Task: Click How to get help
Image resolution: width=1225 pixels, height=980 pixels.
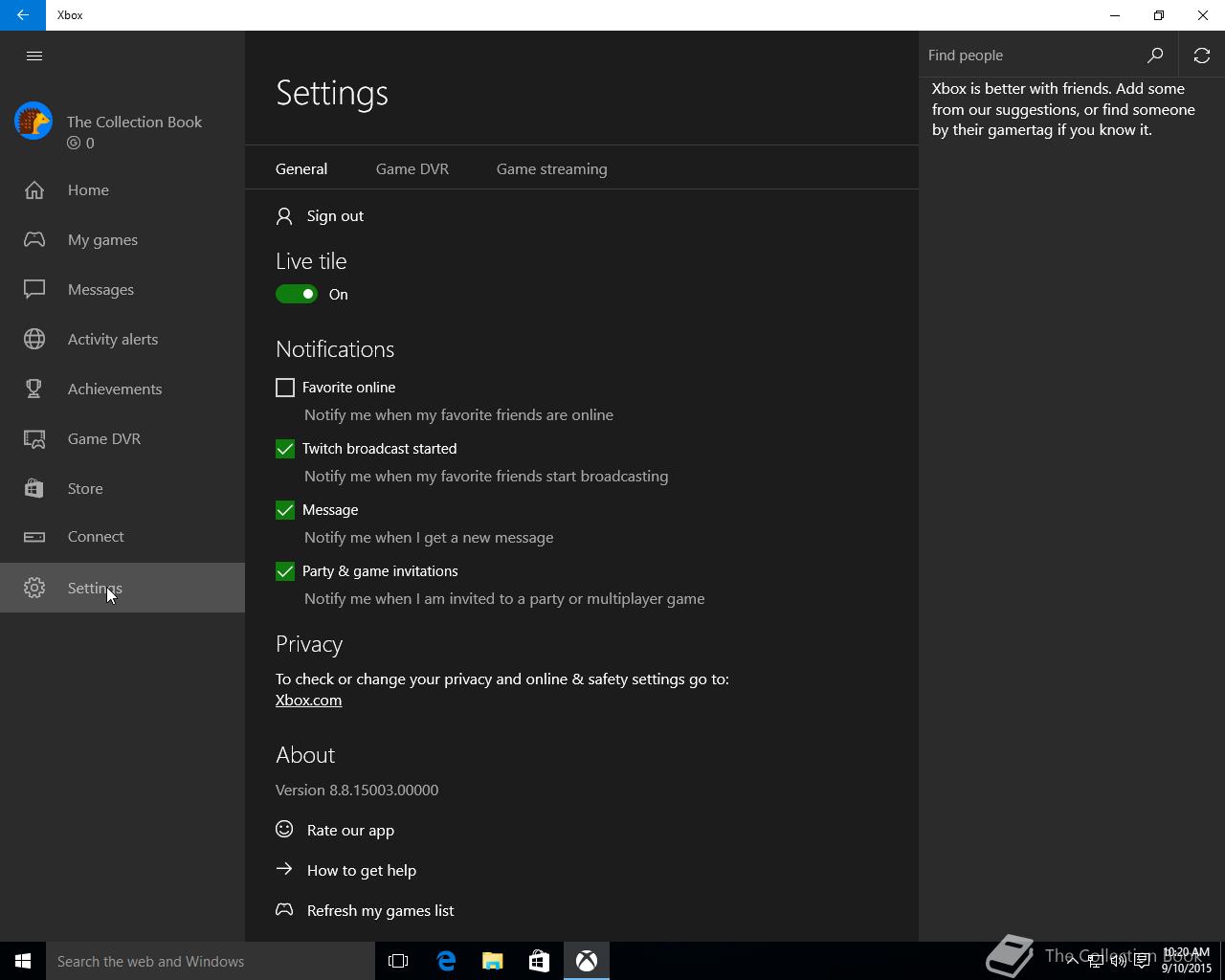Action: pos(346,870)
